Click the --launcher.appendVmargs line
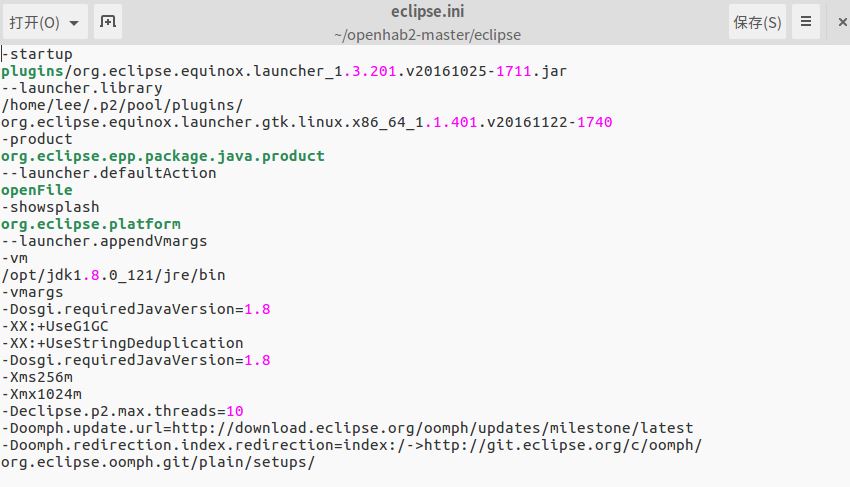 coord(104,241)
